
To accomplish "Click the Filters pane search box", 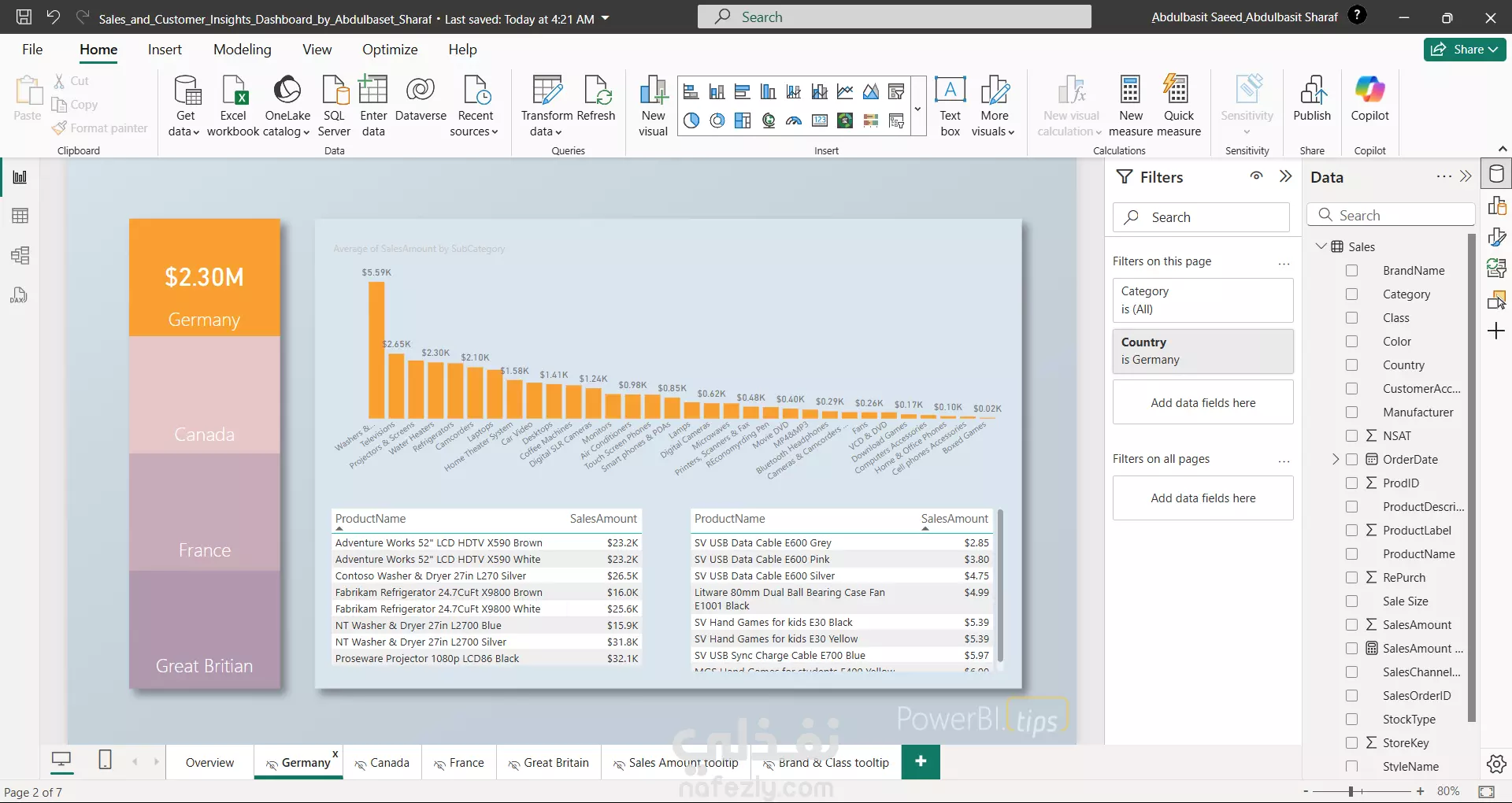I will 1201,217.
